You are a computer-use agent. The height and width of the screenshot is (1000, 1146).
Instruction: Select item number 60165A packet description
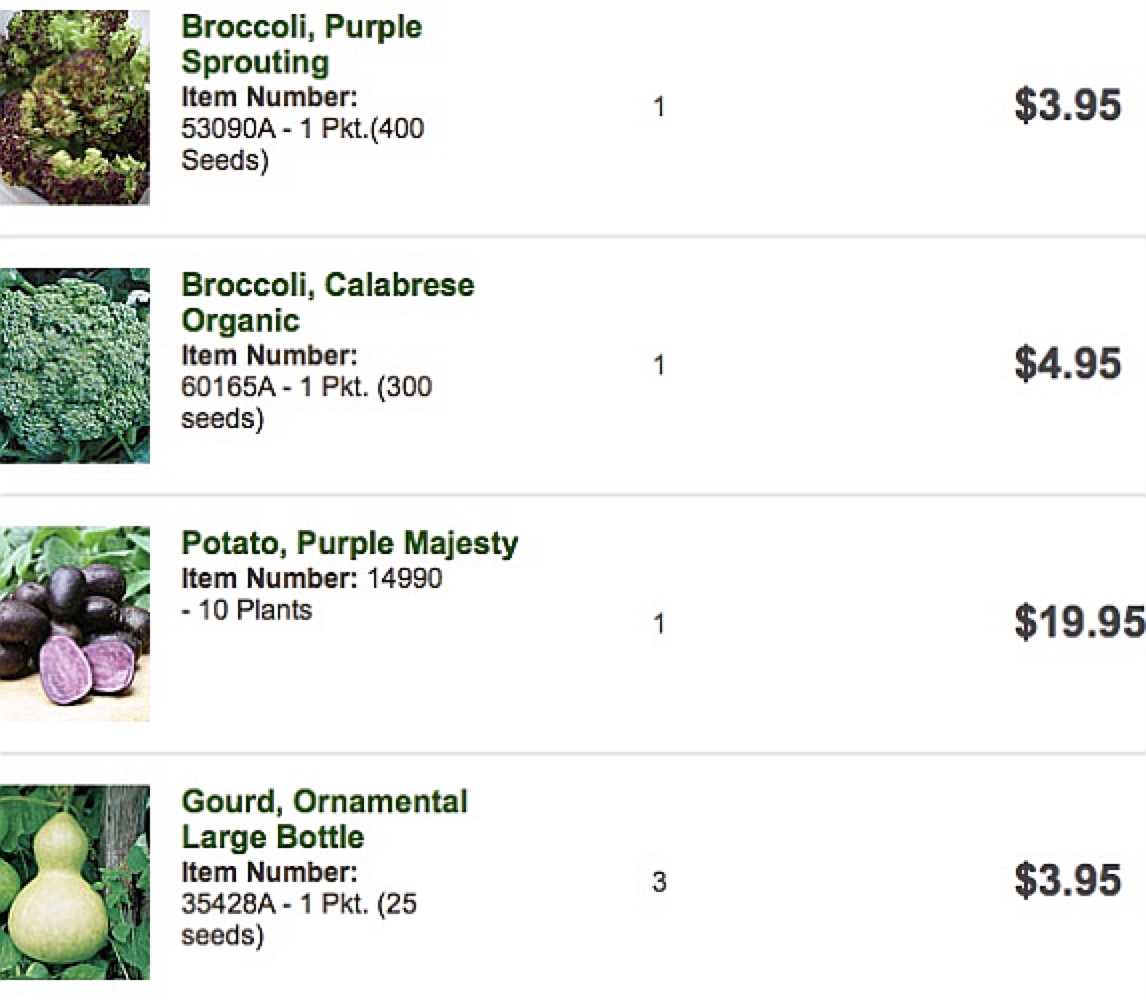(305, 402)
